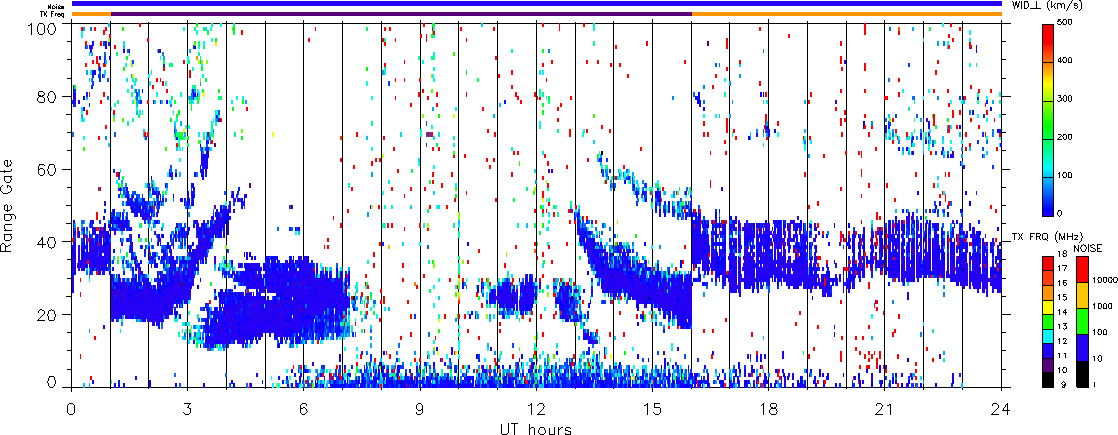The width and height of the screenshot is (1118, 435).
Task: Select the x-axis tick label "15"
Action: 652,409
